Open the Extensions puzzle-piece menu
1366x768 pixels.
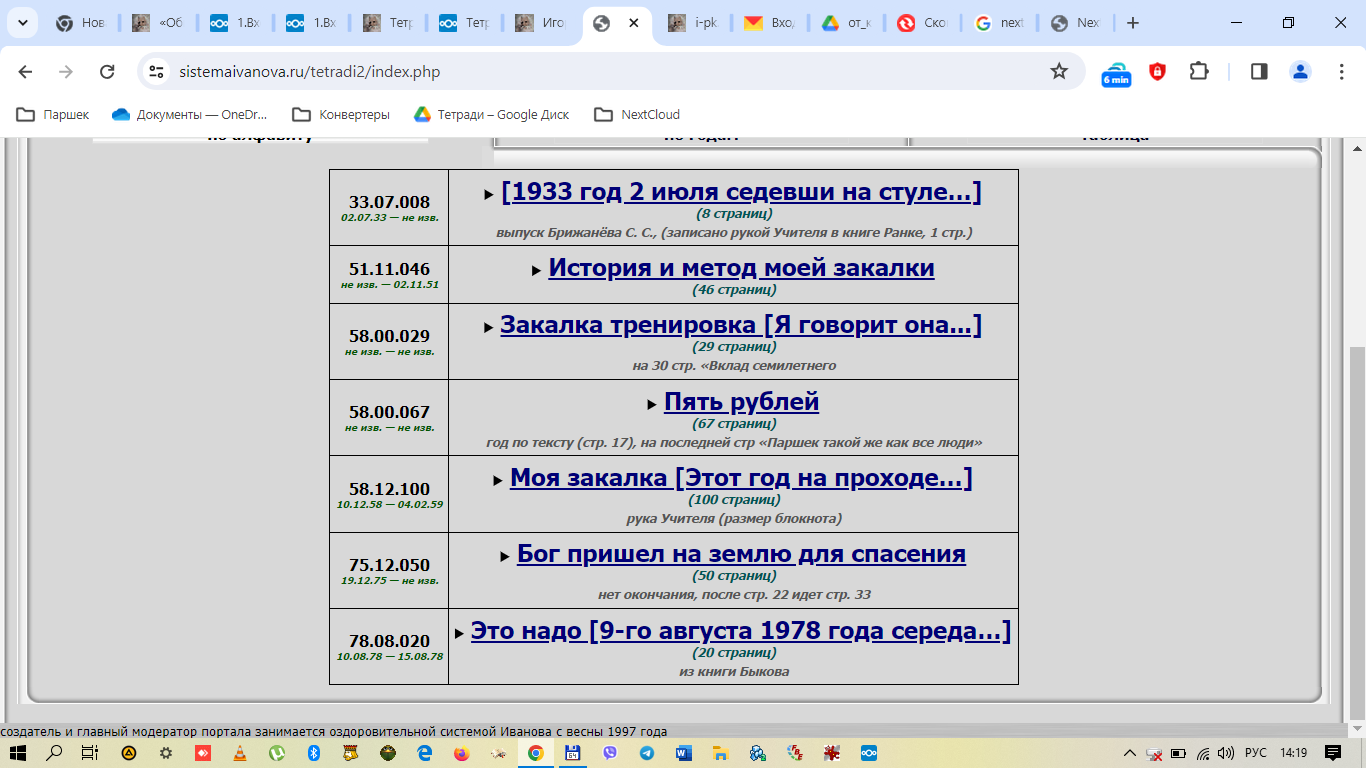[1198, 71]
